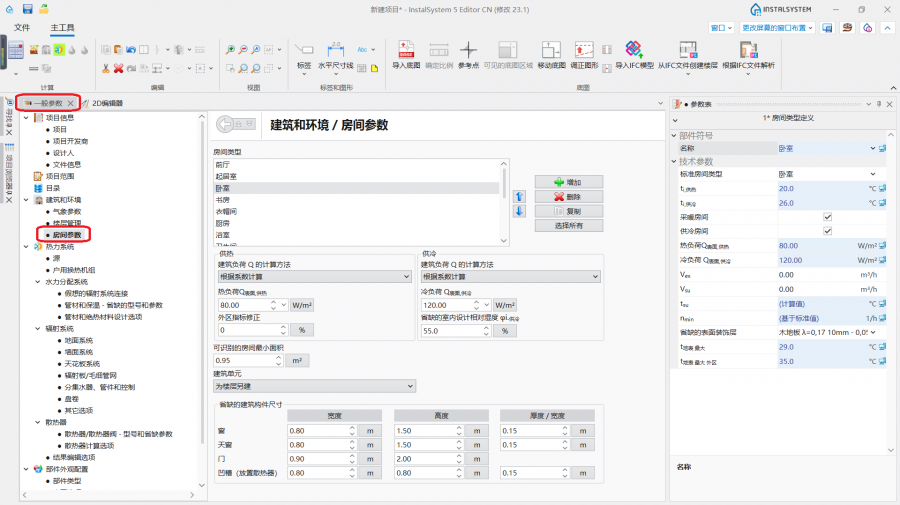Click the red X delete icon in toolbar

coord(119,68)
